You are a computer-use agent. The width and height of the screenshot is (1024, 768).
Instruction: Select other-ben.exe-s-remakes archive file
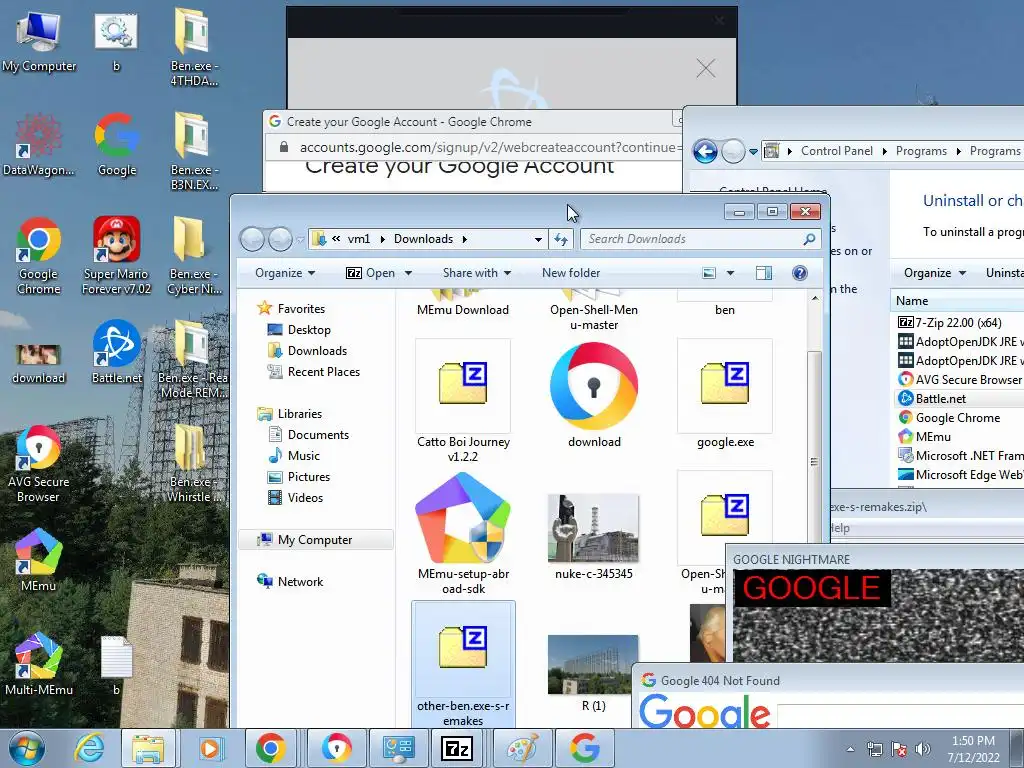pyautogui.click(x=463, y=665)
